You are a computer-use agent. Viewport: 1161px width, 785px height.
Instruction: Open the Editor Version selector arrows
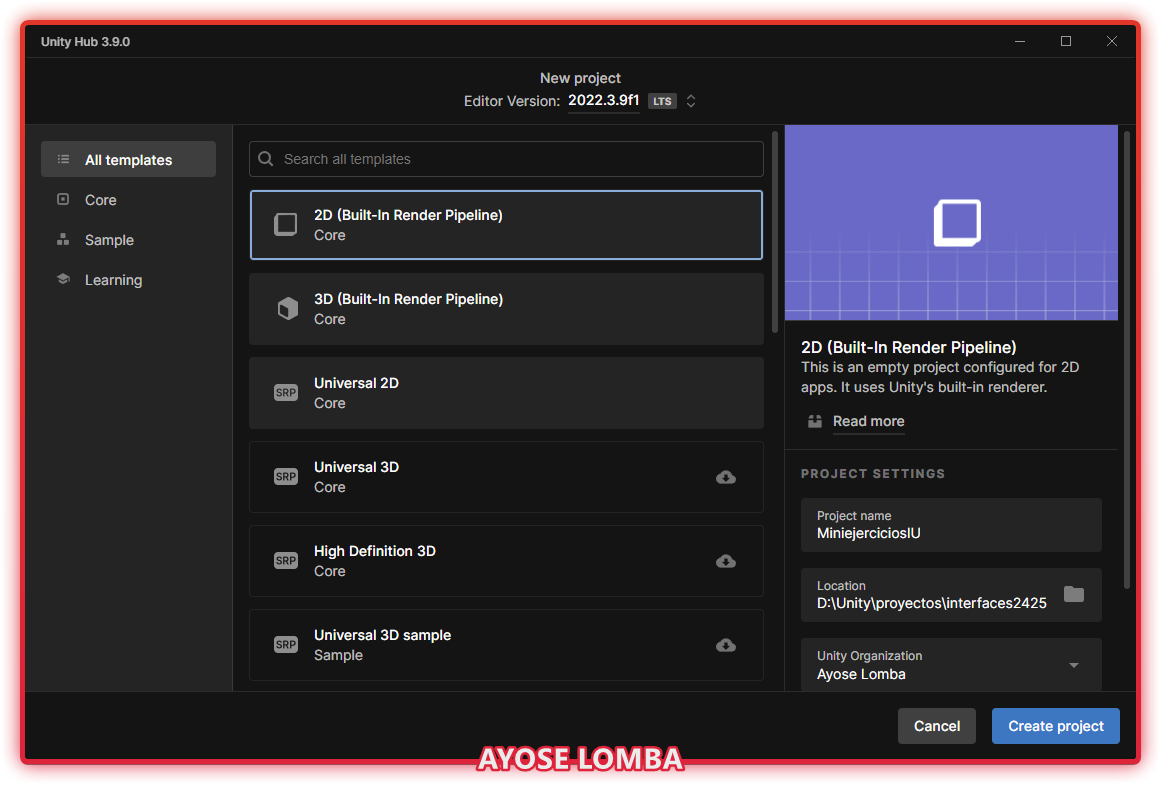[690, 101]
